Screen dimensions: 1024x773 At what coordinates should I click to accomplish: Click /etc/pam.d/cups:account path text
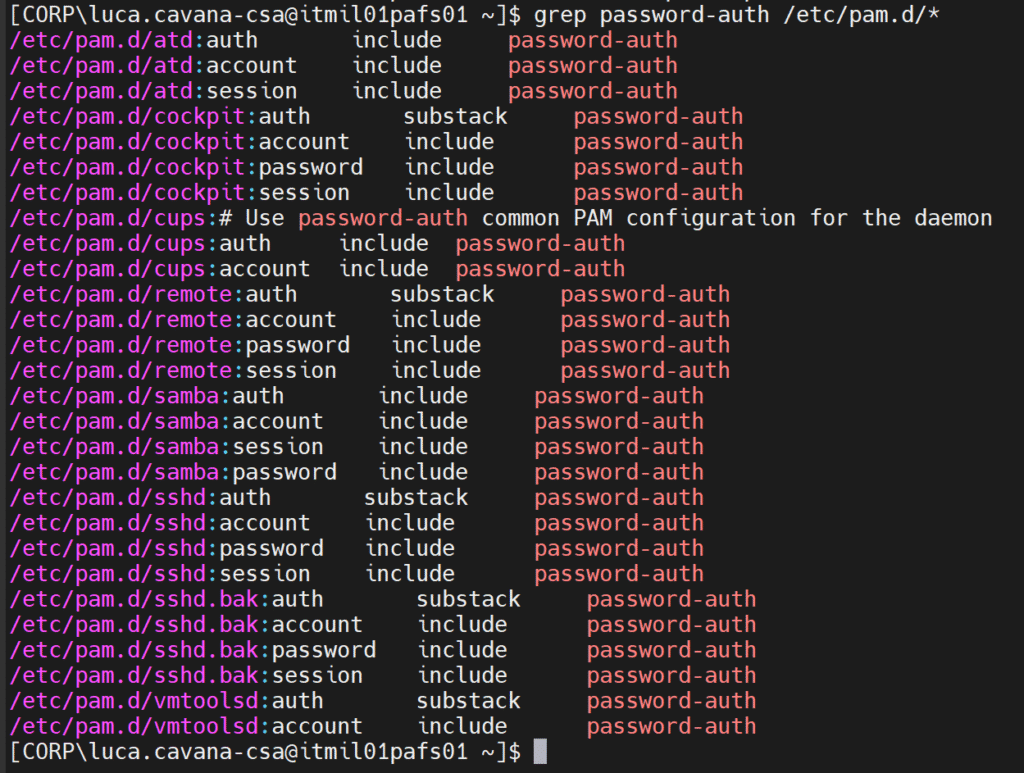tap(160, 269)
